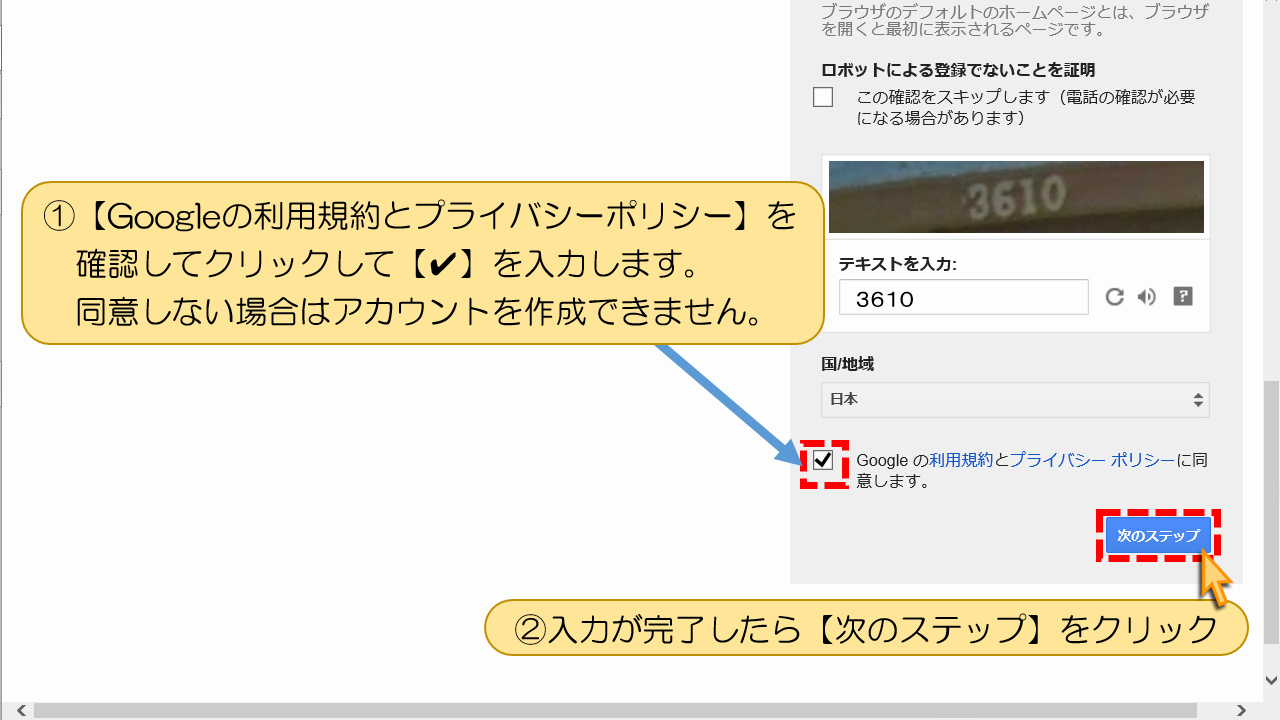Click the horizontal scrollbar left arrow
Viewport: 1280px width, 720px height.
point(21,711)
